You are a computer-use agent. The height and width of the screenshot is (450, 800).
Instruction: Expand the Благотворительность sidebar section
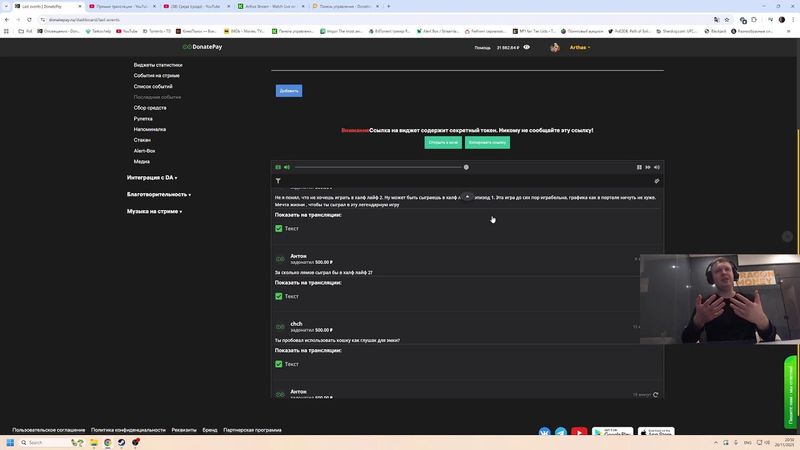click(x=158, y=194)
